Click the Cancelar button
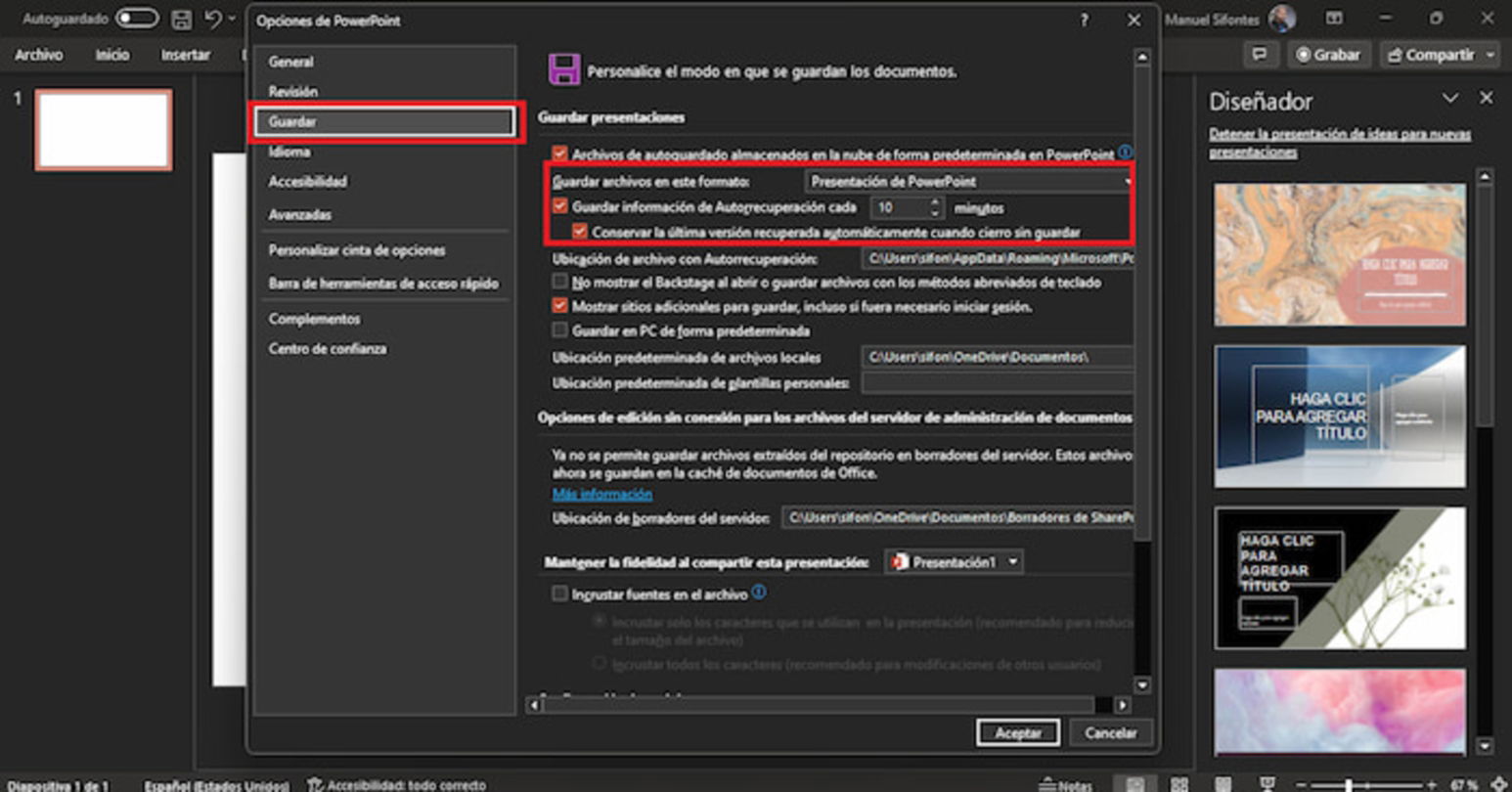Viewport: 1512px width, 792px height. pos(1111,732)
